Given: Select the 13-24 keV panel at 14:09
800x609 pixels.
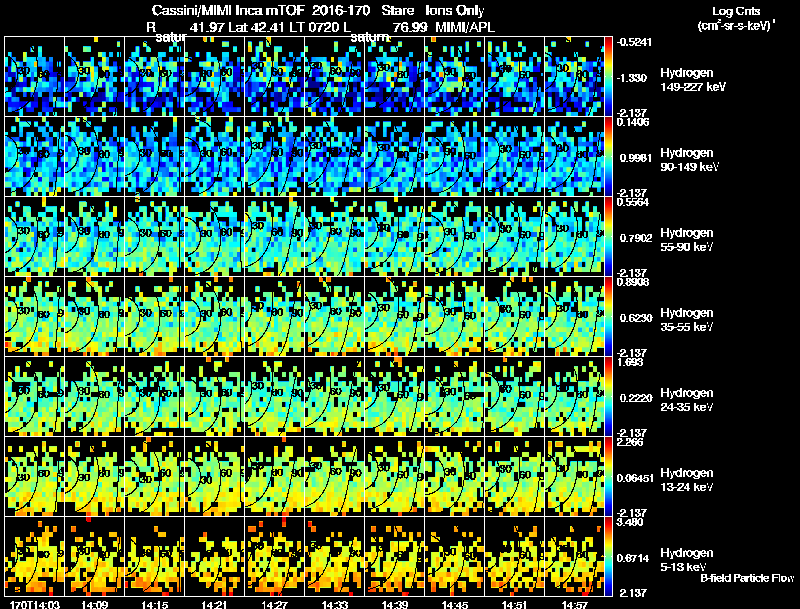Looking at the screenshot, I should click(94, 477).
